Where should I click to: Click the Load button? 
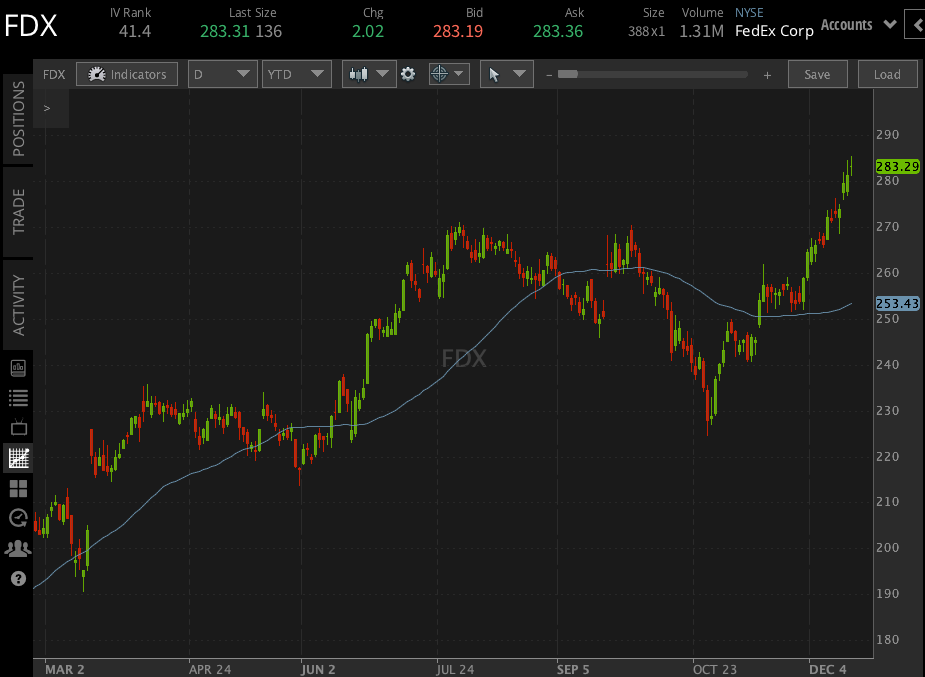887,73
